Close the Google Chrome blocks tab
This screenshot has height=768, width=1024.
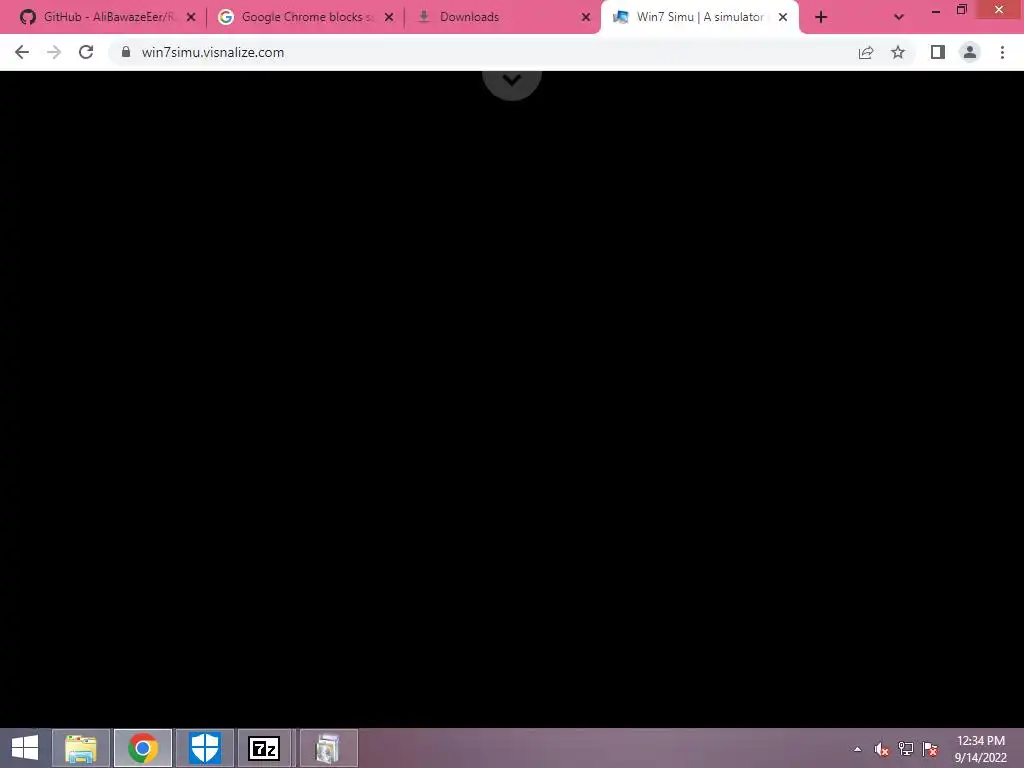click(389, 17)
